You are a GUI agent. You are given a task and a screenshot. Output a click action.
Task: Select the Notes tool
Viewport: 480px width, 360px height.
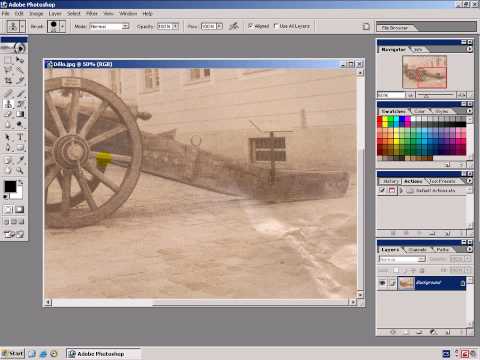point(8,160)
